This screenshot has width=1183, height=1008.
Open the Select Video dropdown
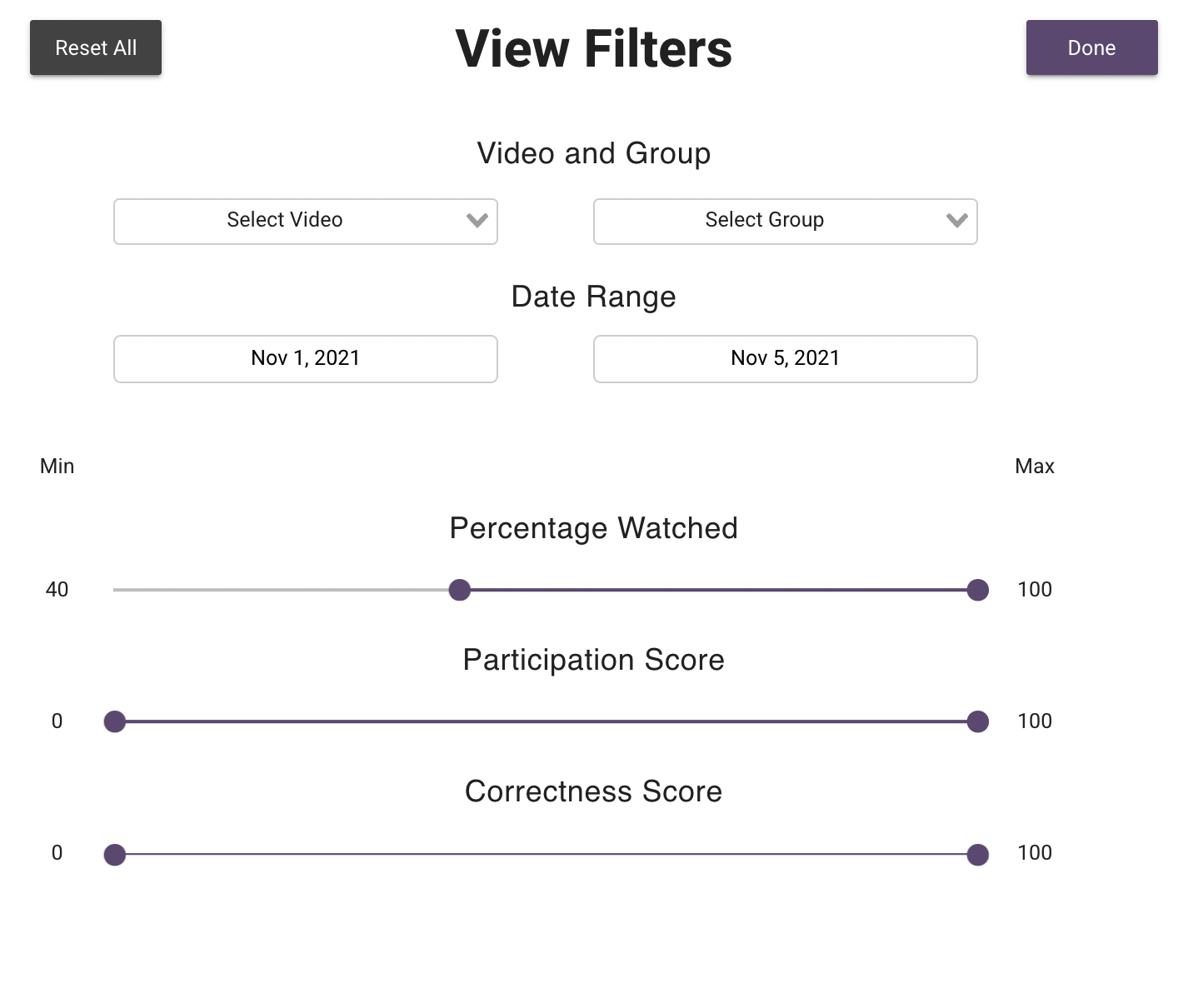tap(285, 221)
